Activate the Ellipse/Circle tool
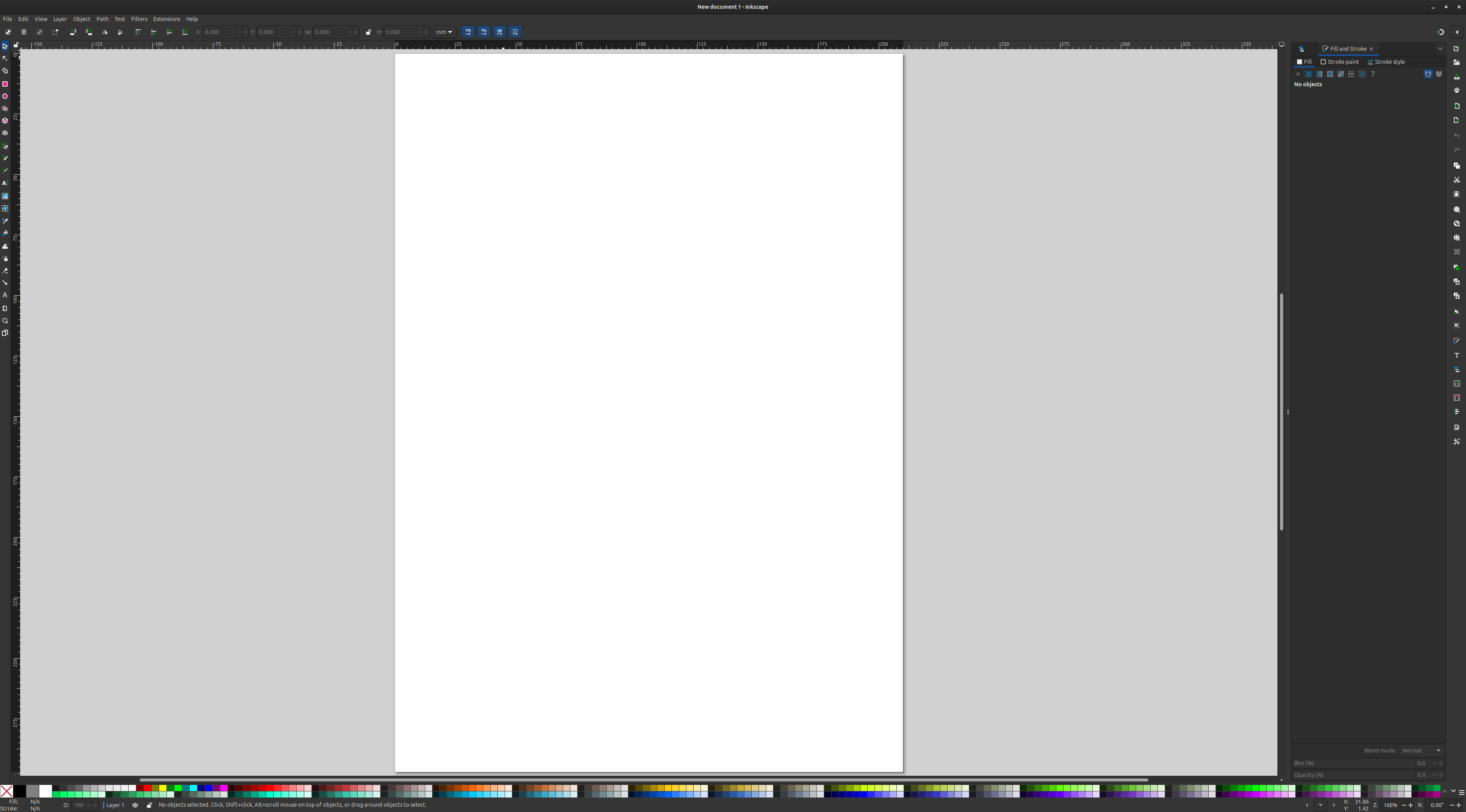Image resolution: width=1466 pixels, height=812 pixels. tap(5, 96)
